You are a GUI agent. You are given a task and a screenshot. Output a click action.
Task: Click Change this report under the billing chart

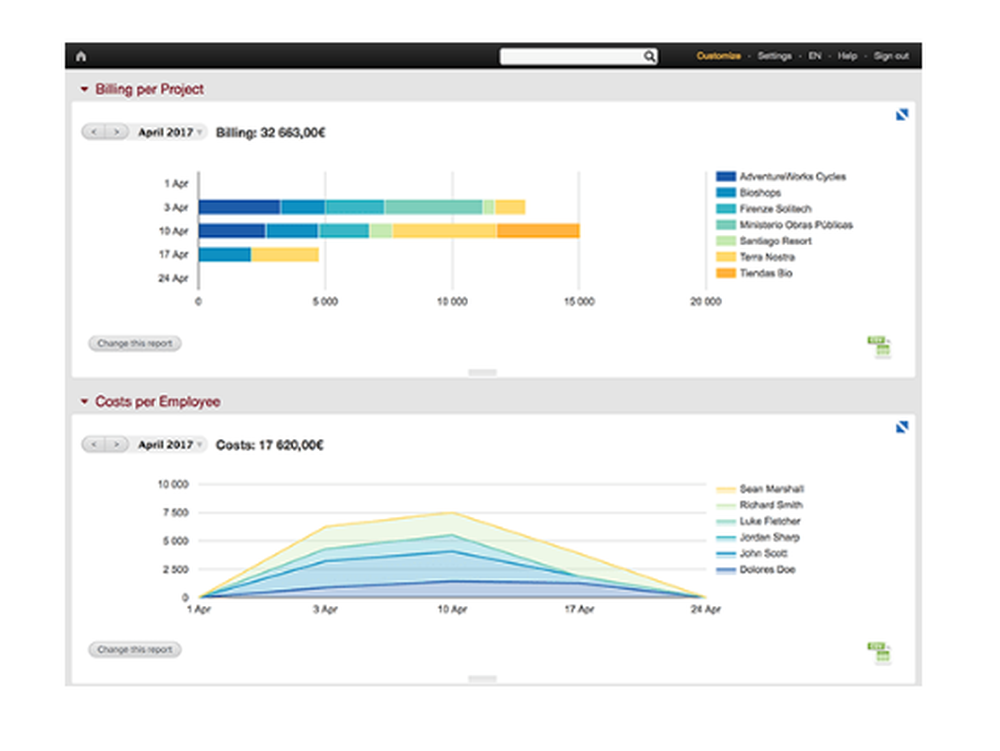click(134, 343)
